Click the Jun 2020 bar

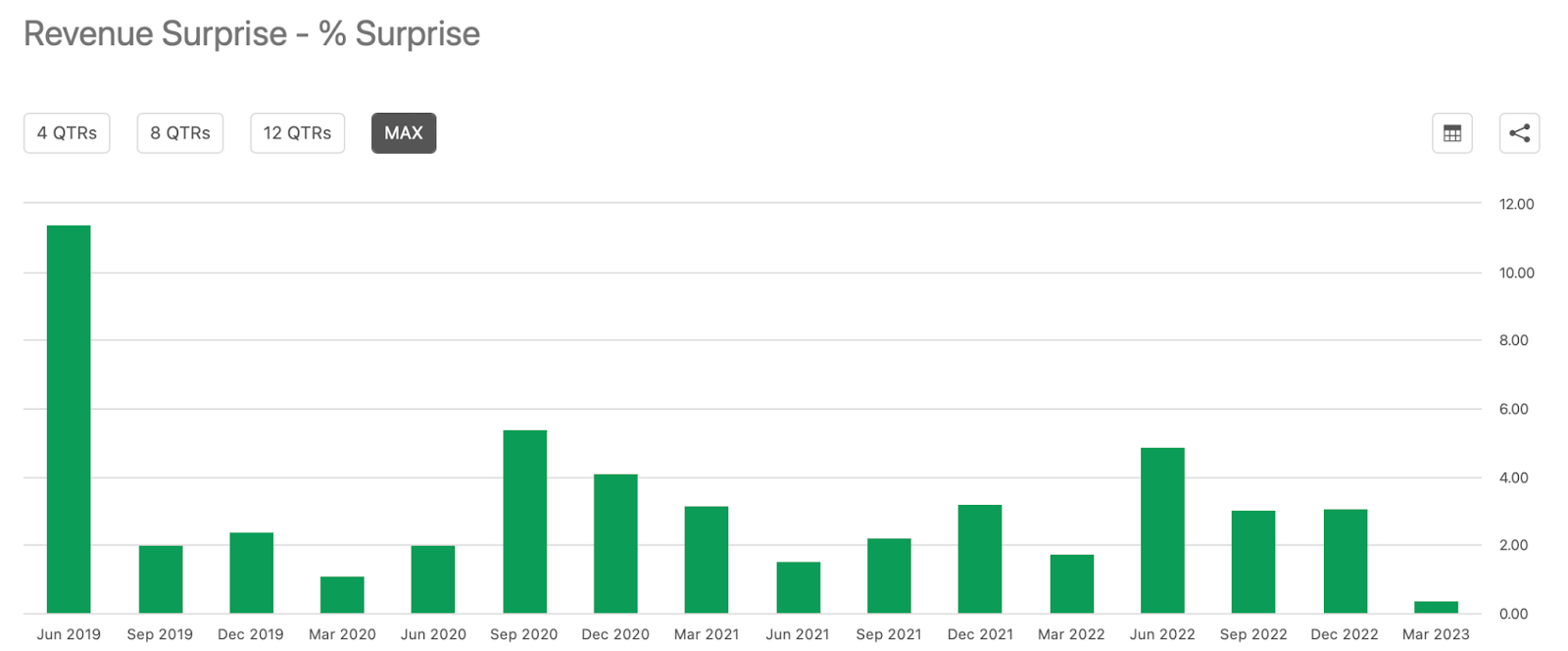433,579
